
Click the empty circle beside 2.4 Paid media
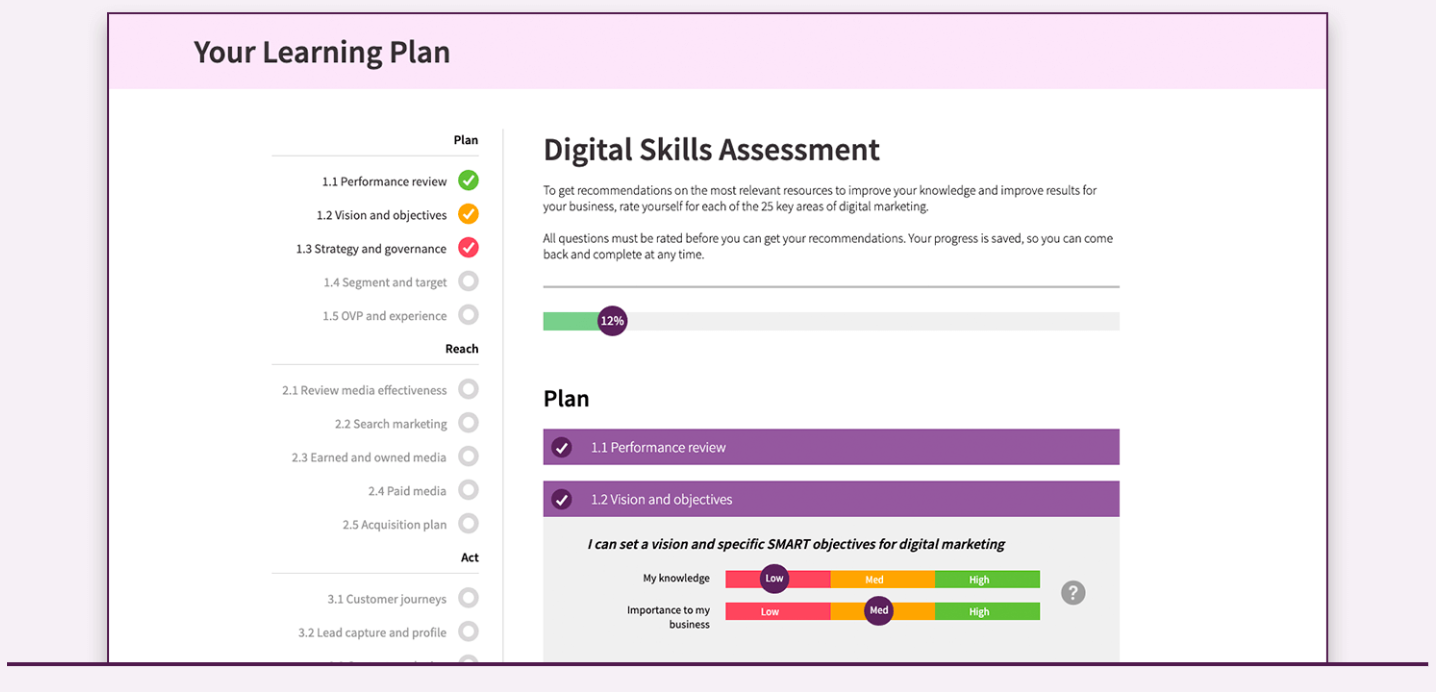(468, 490)
